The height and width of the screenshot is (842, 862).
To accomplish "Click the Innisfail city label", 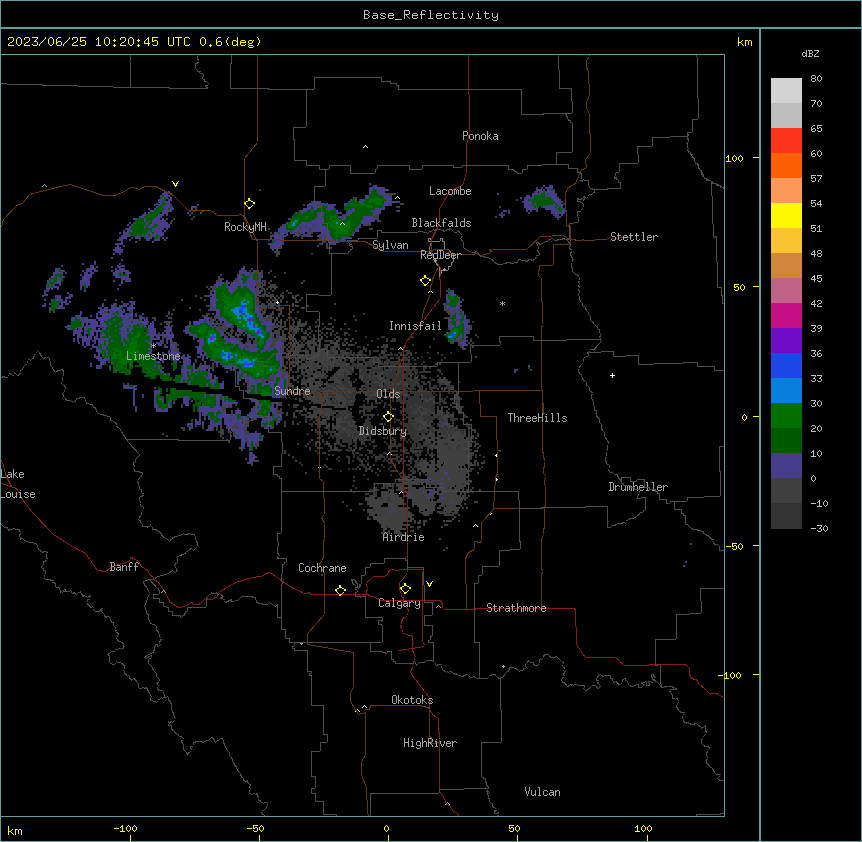I will point(415,326).
